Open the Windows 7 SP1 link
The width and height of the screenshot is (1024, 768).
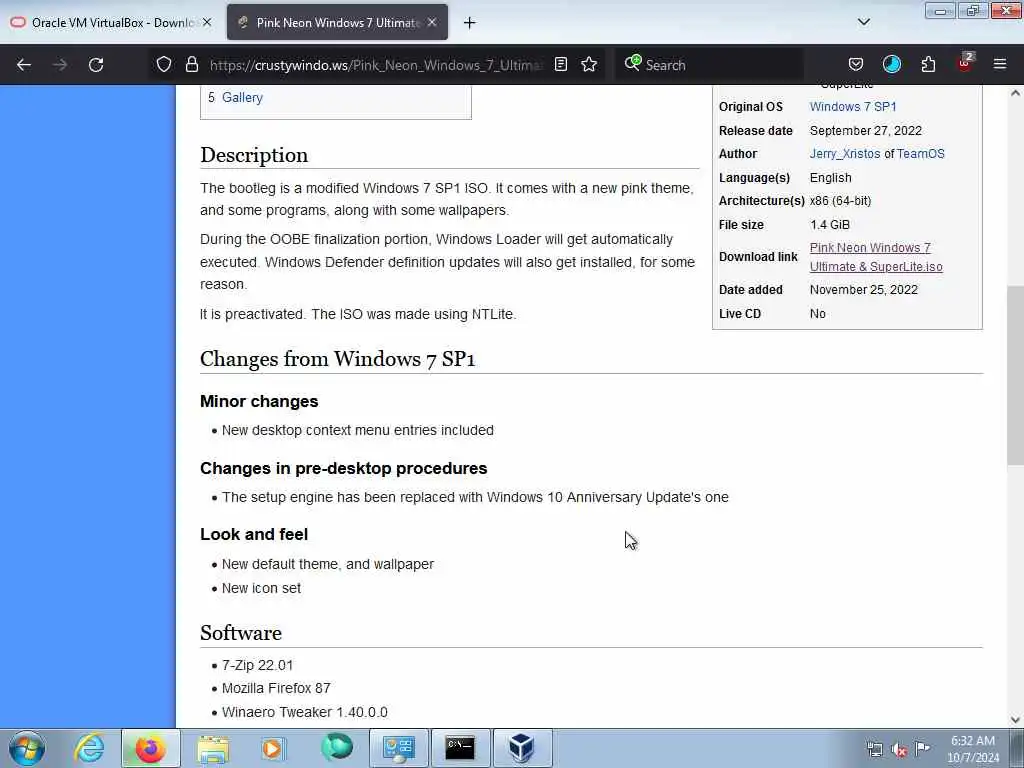852,106
